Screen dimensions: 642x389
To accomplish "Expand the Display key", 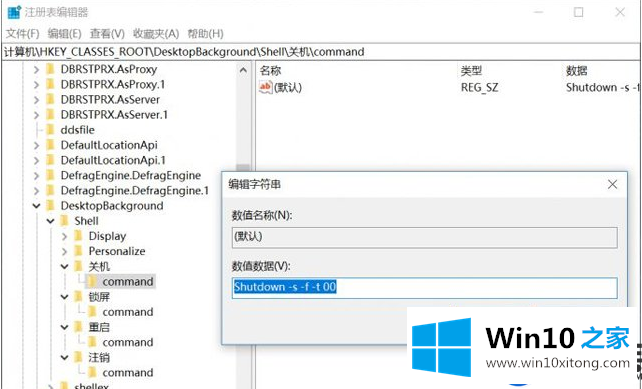I will (x=64, y=236).
